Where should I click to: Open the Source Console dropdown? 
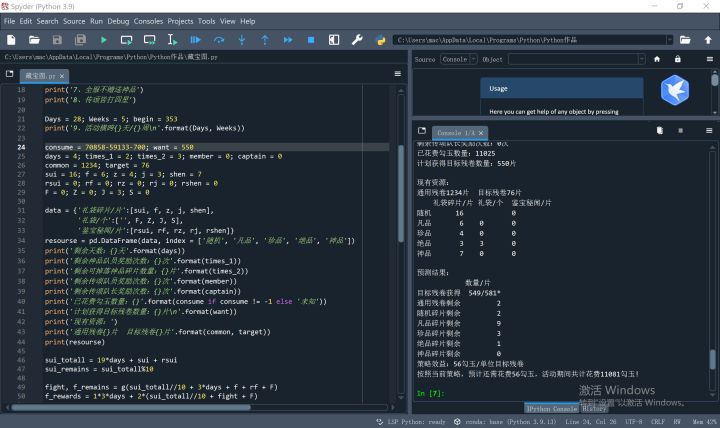click(x=459, y=59)
